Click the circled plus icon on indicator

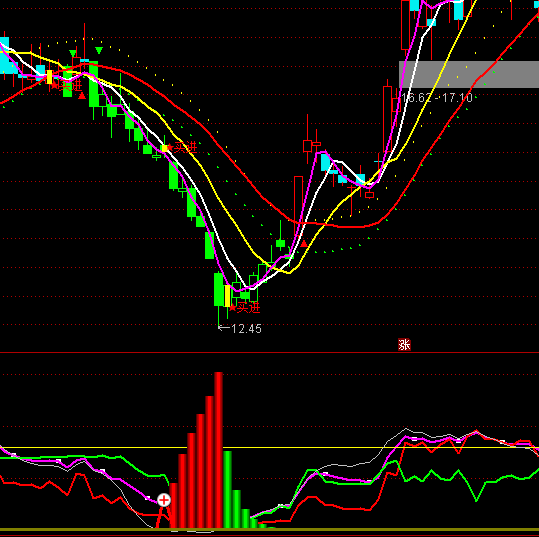pos(164,500)
